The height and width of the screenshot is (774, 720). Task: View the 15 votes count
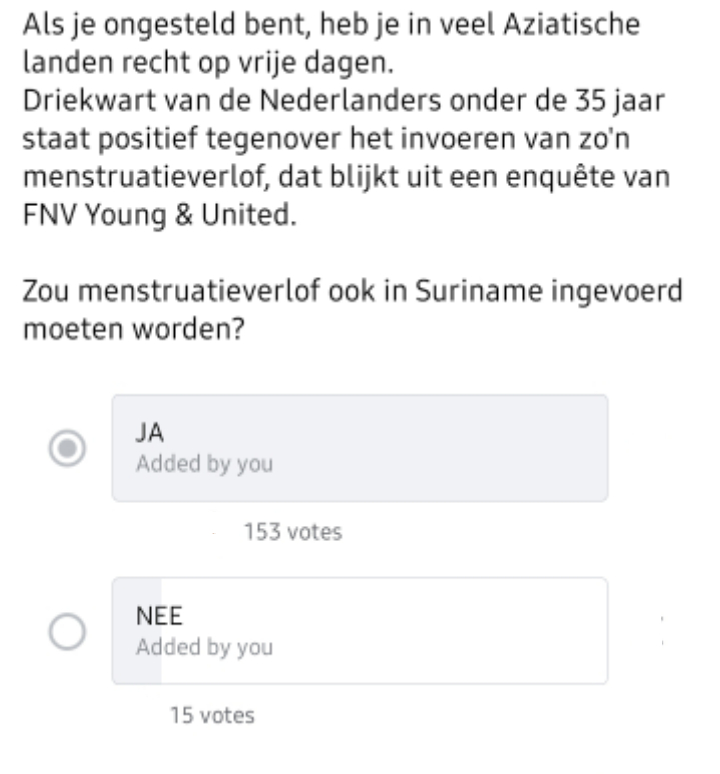coord(212,715)
